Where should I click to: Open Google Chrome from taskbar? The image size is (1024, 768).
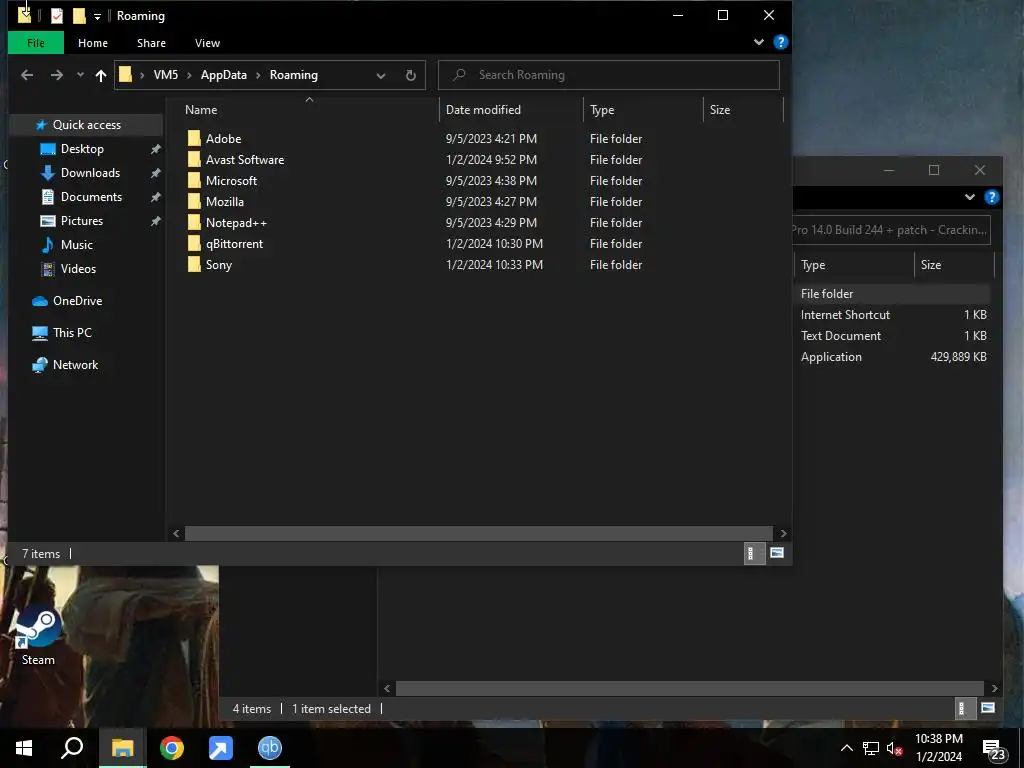tap(172, 748)
